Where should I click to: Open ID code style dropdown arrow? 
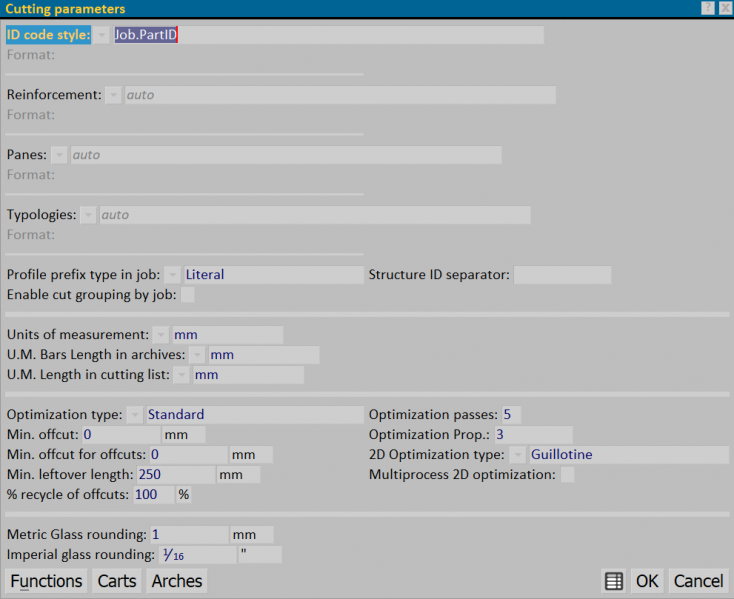coord(102,35)
